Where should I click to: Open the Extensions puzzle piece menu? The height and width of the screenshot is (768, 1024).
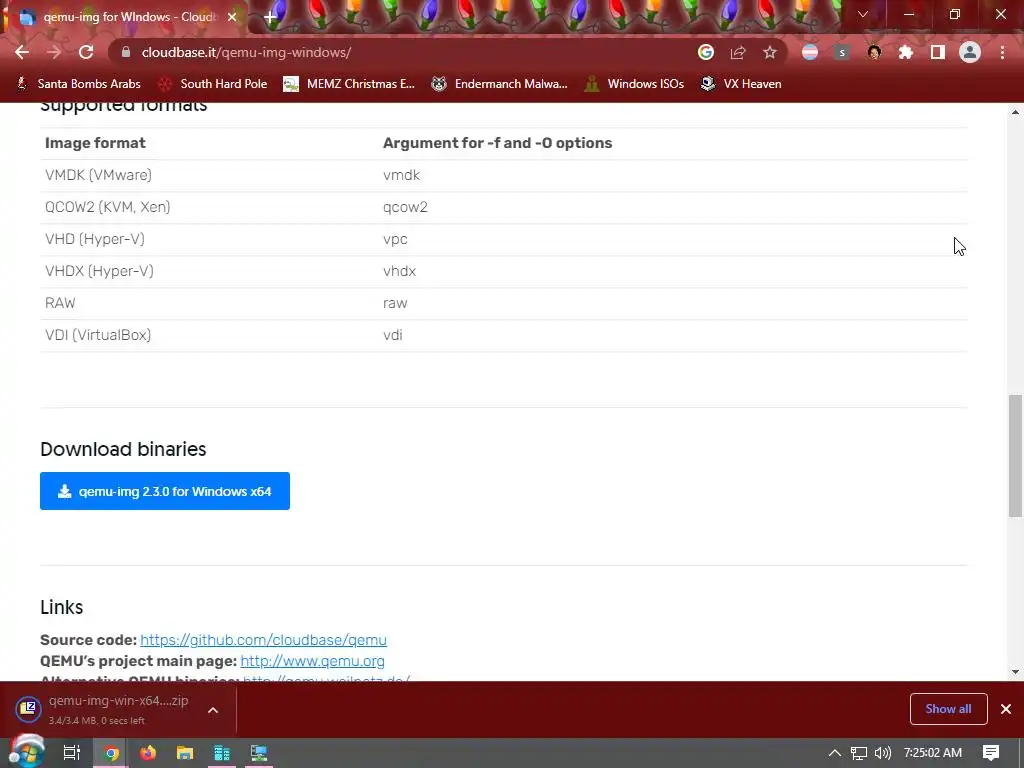coord(906,52)
